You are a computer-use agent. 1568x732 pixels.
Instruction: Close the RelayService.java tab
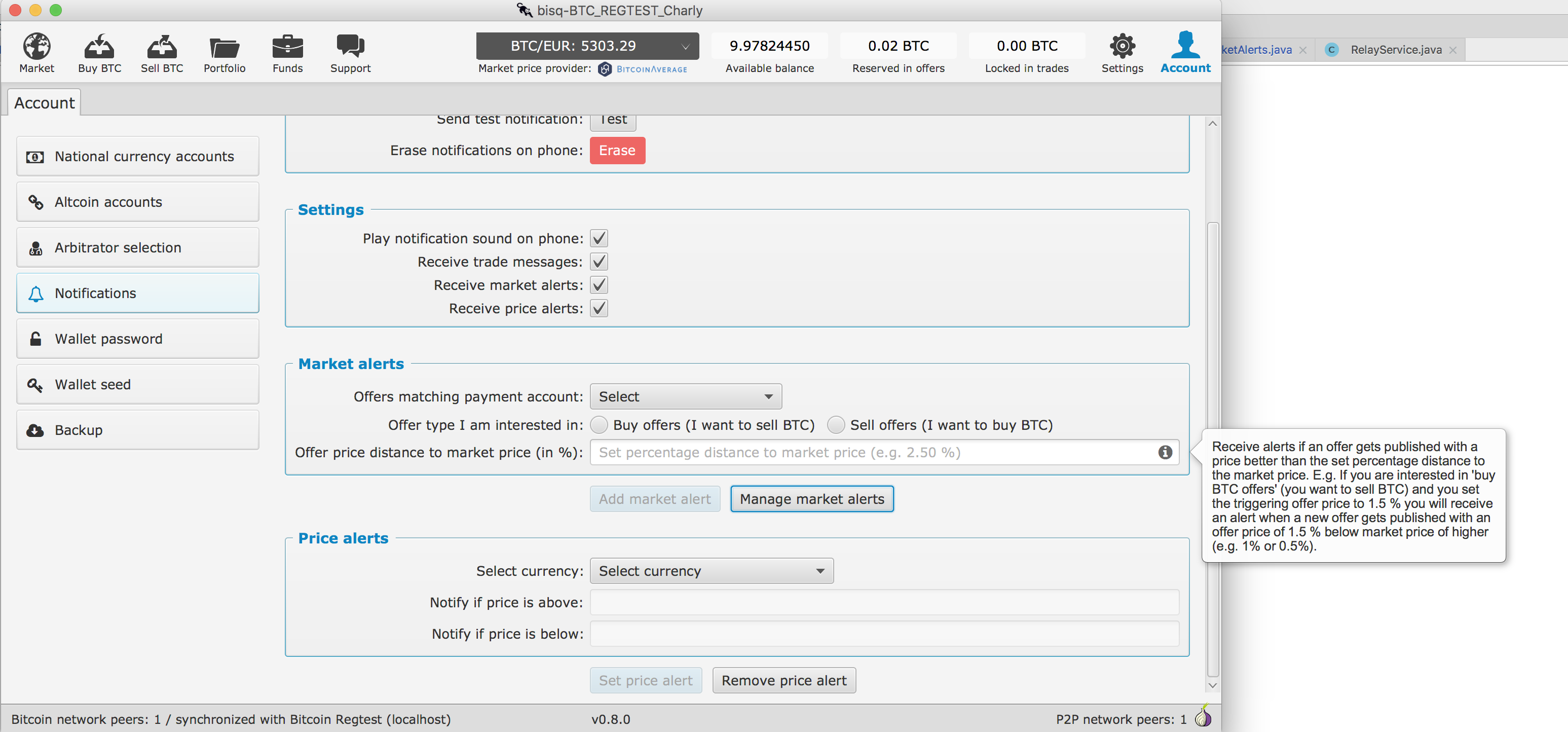pos(1453,50)
